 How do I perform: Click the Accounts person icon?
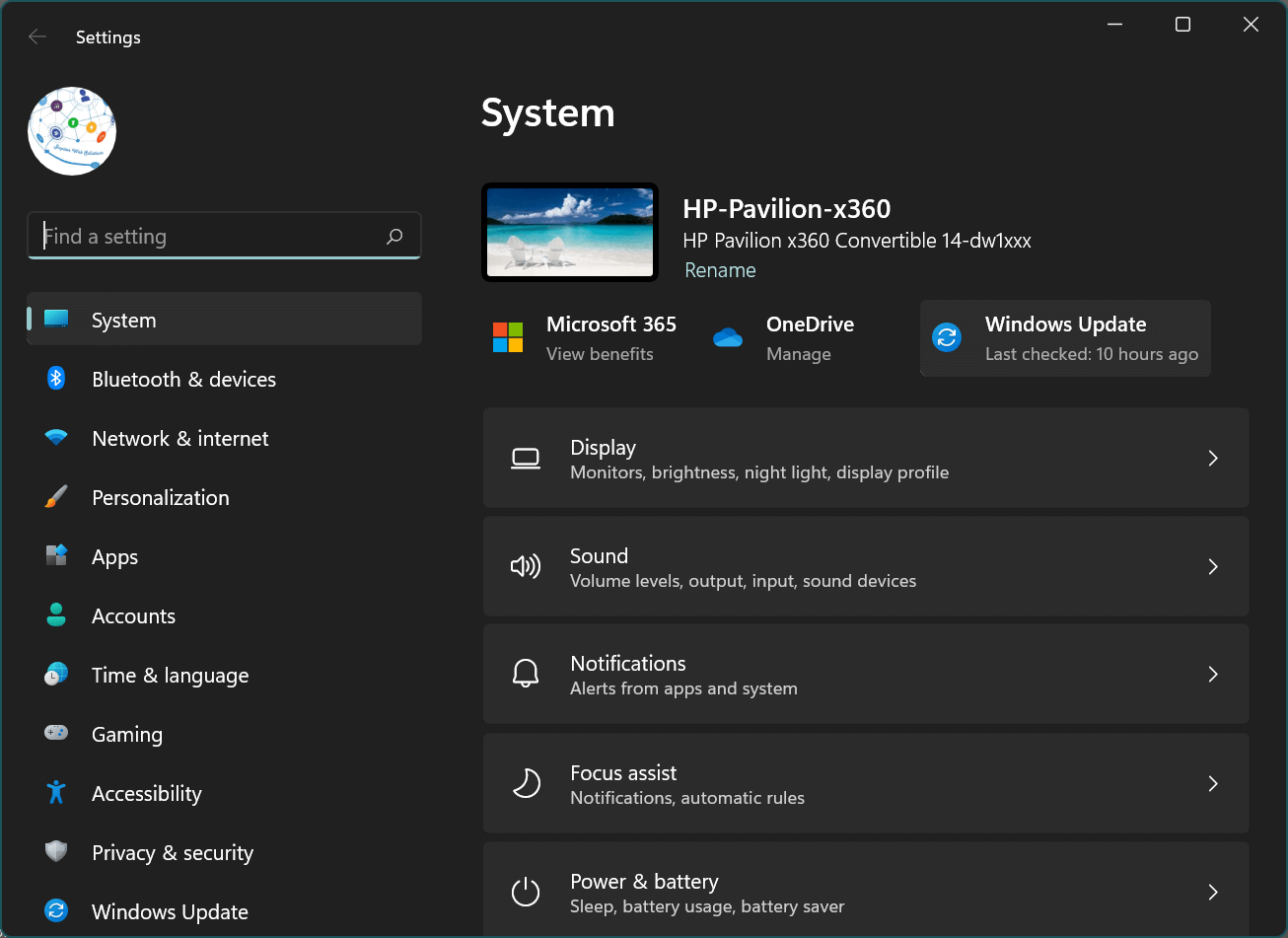point(56,614)
